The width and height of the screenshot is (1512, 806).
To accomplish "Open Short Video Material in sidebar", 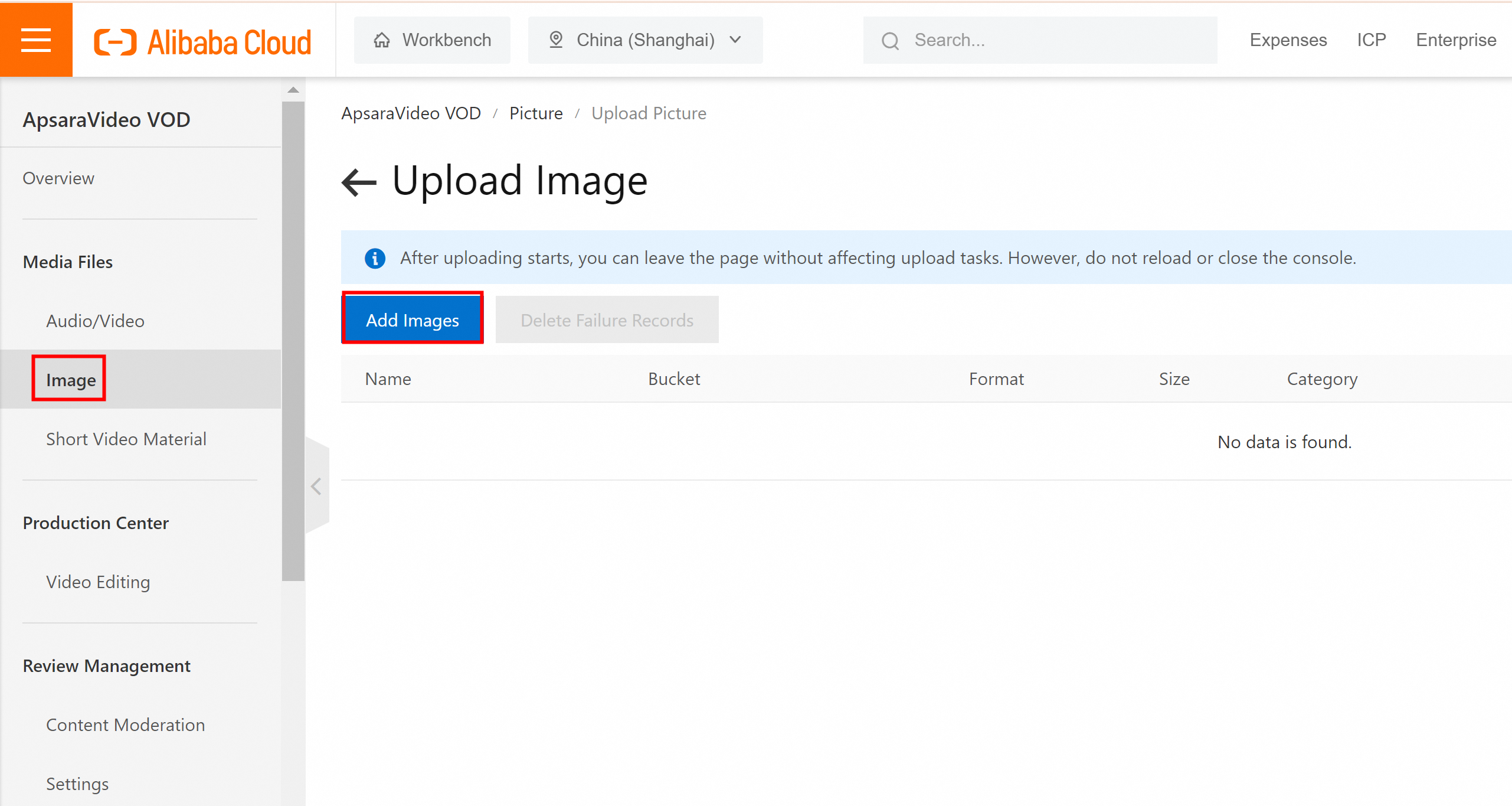I will click(x=126, y=439).
